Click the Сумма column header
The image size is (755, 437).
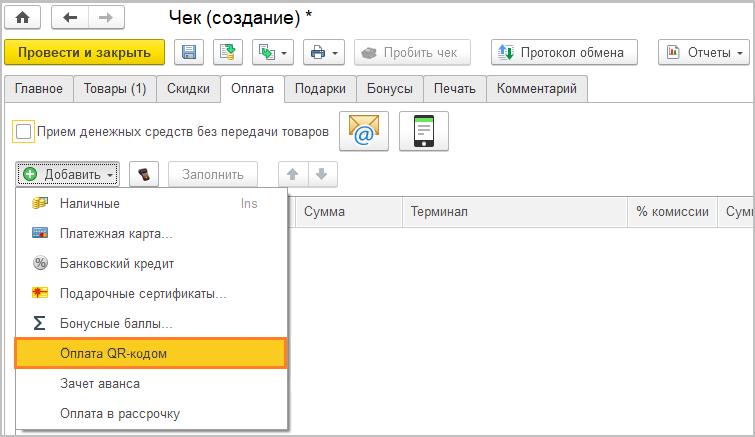(349, 212)
